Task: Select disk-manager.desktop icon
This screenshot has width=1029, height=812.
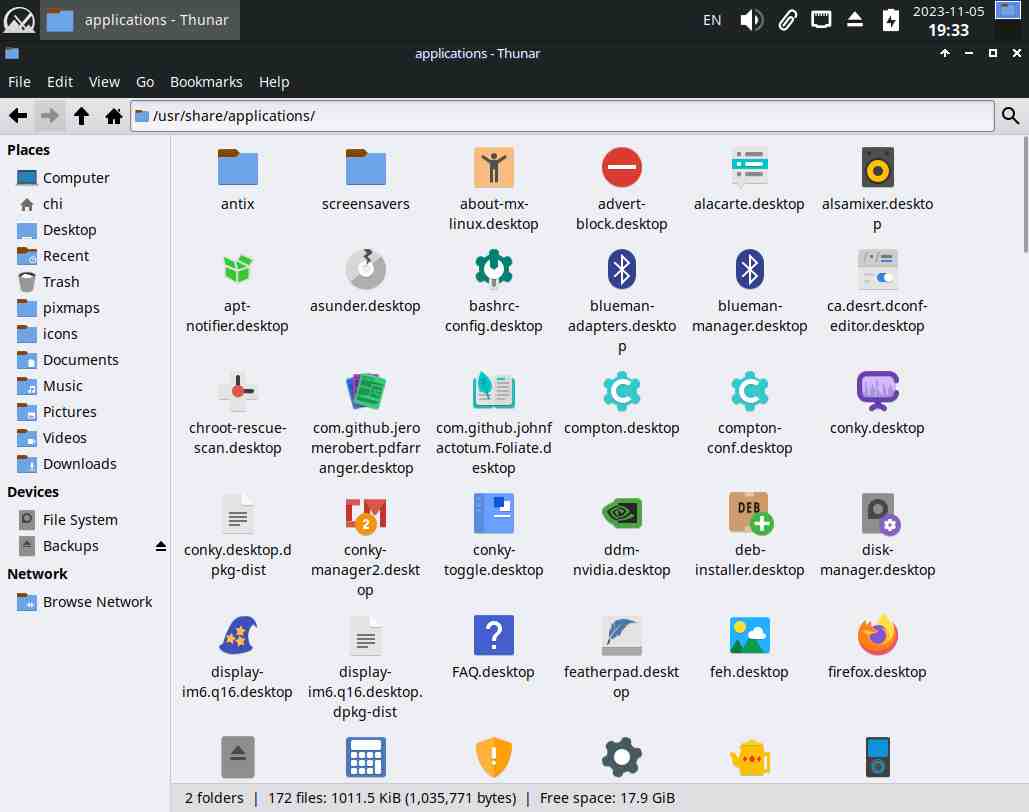Action: [879, 513]
